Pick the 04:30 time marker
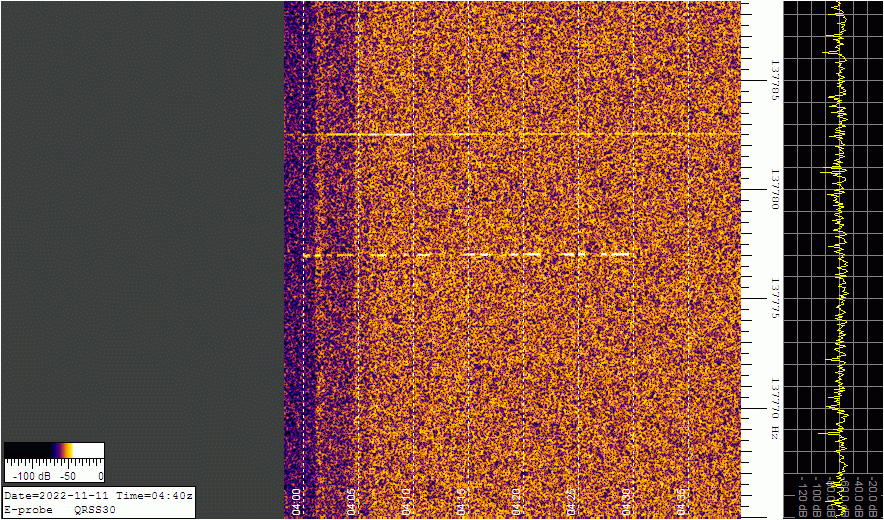Screen dimensions: 884x520 [x=627, y=500]
